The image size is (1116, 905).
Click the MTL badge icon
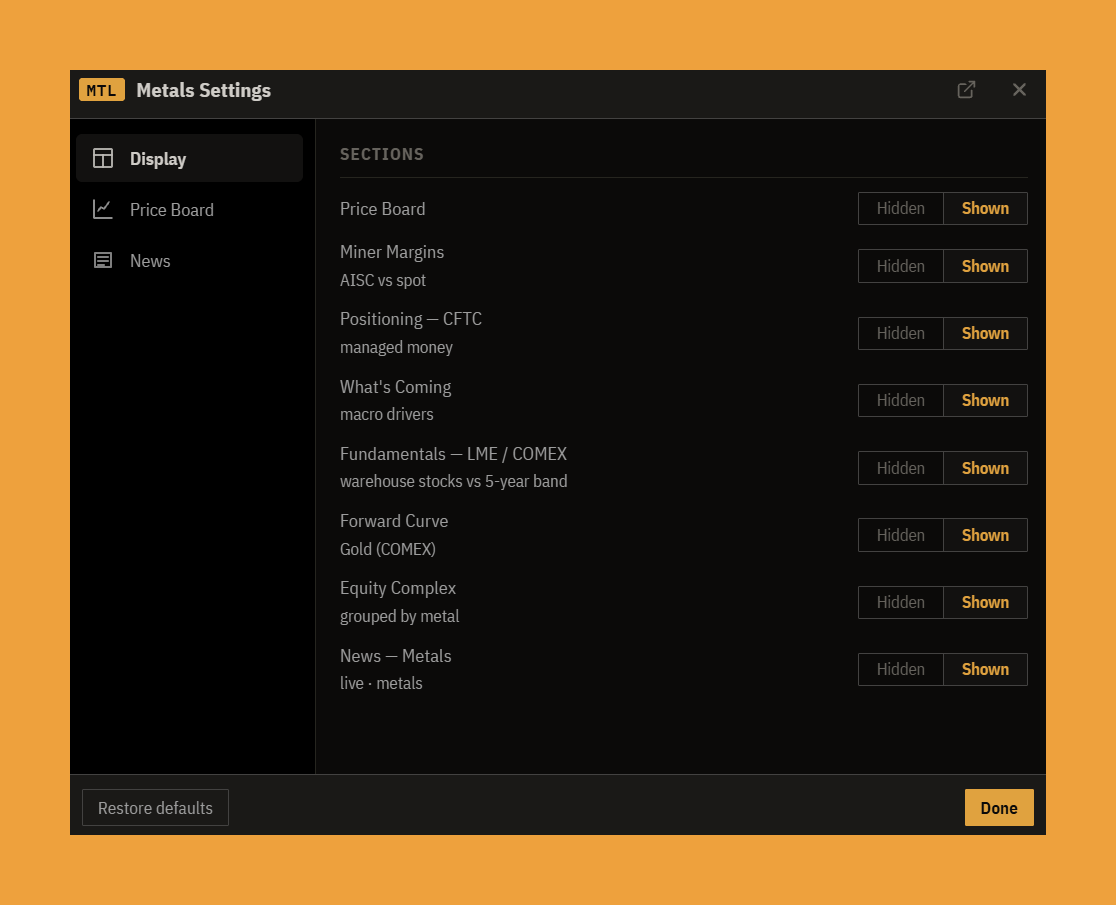tap(102, 90)
